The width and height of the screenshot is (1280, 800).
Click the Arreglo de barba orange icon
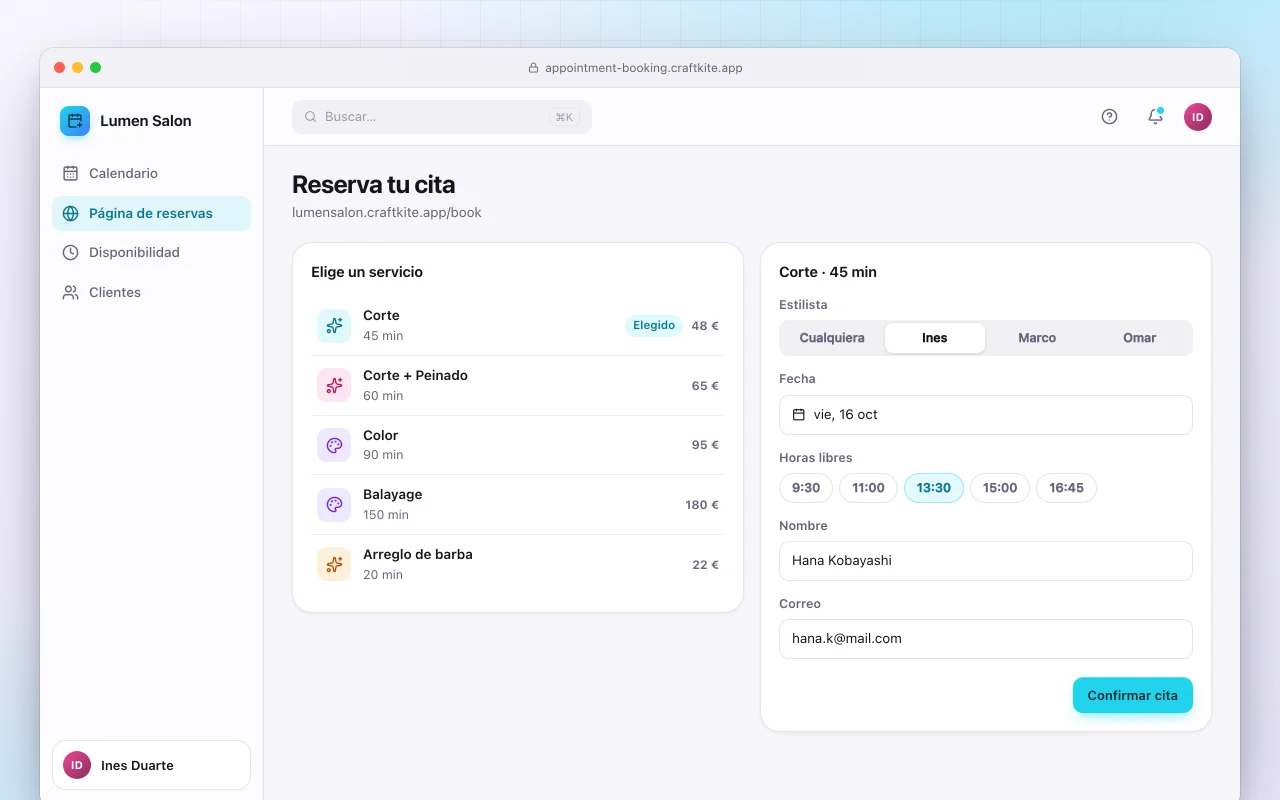click(334, 565)
